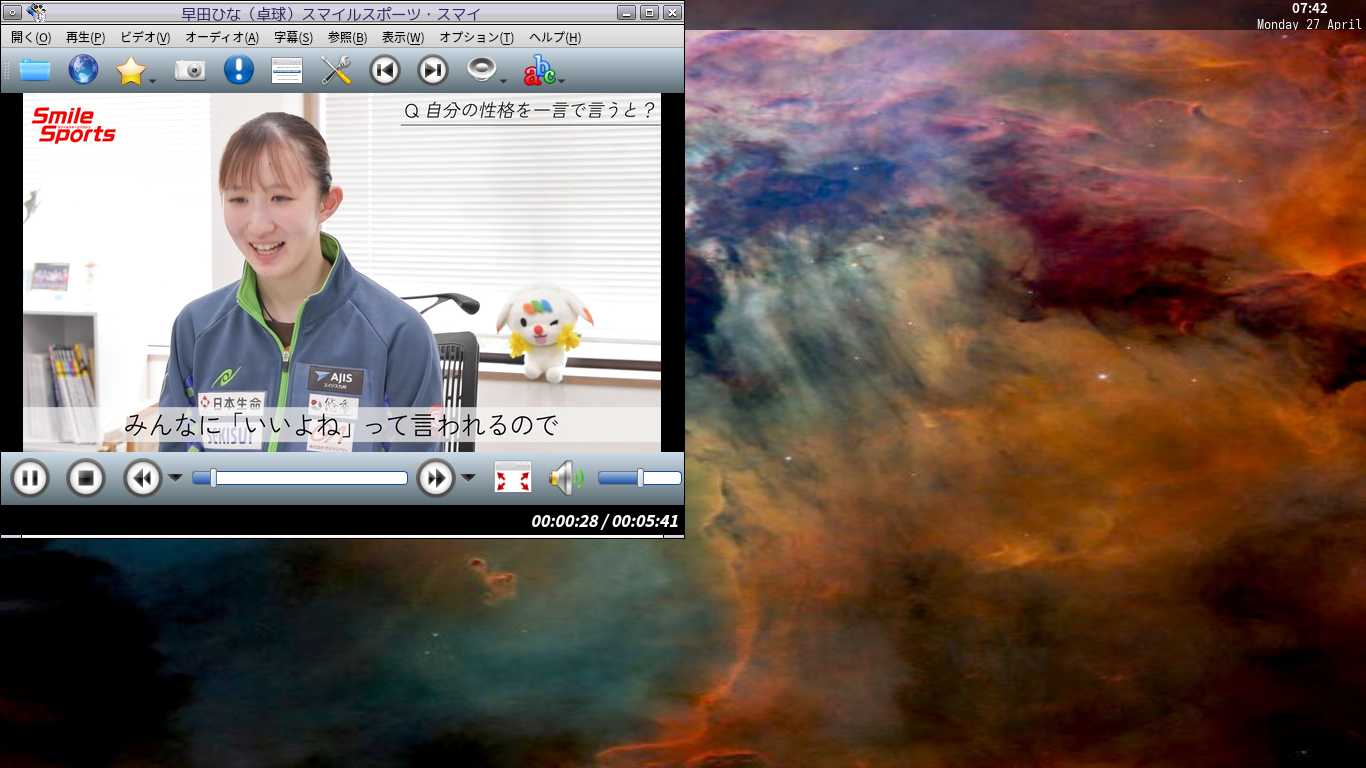Open the window menu button in title bar

(14, 13)
